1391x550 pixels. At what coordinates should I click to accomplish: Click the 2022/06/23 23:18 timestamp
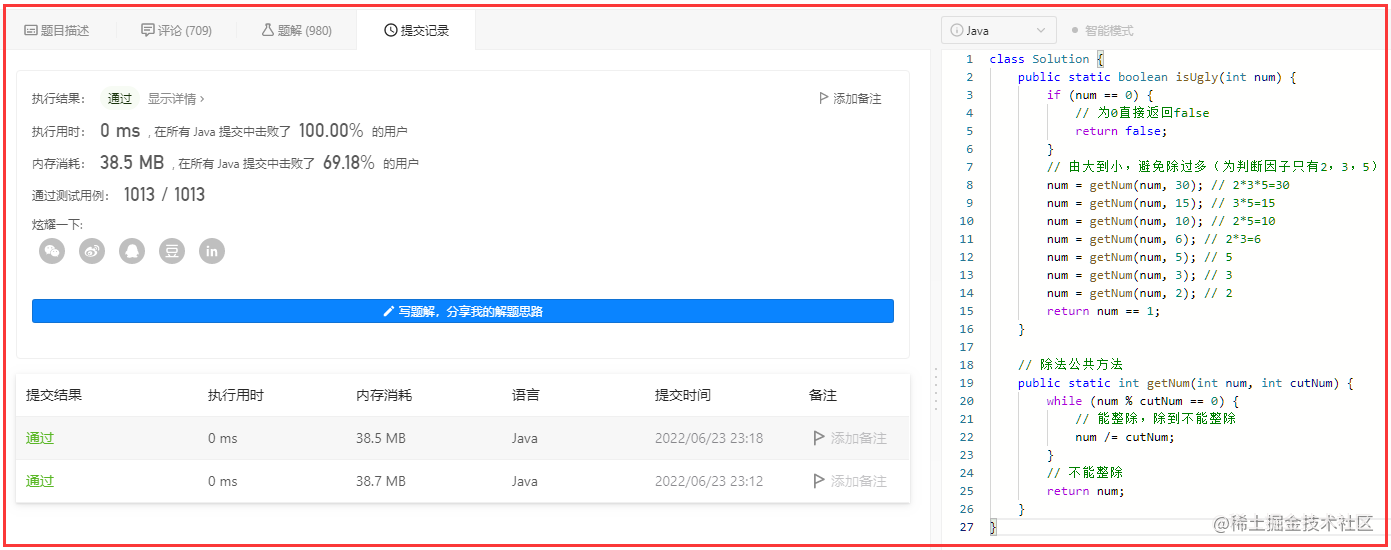point(709,438)
